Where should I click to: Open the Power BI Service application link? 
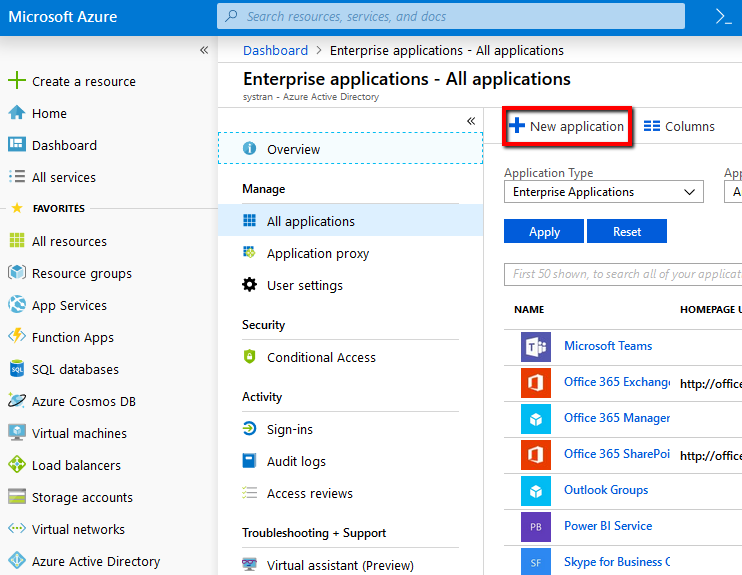(x=608, y=526)
